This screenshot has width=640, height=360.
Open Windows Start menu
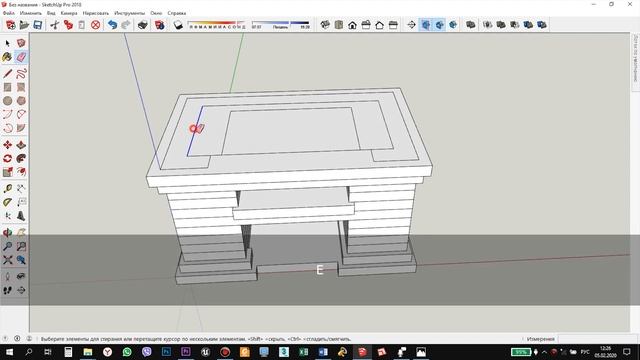[x=9, y=352]
